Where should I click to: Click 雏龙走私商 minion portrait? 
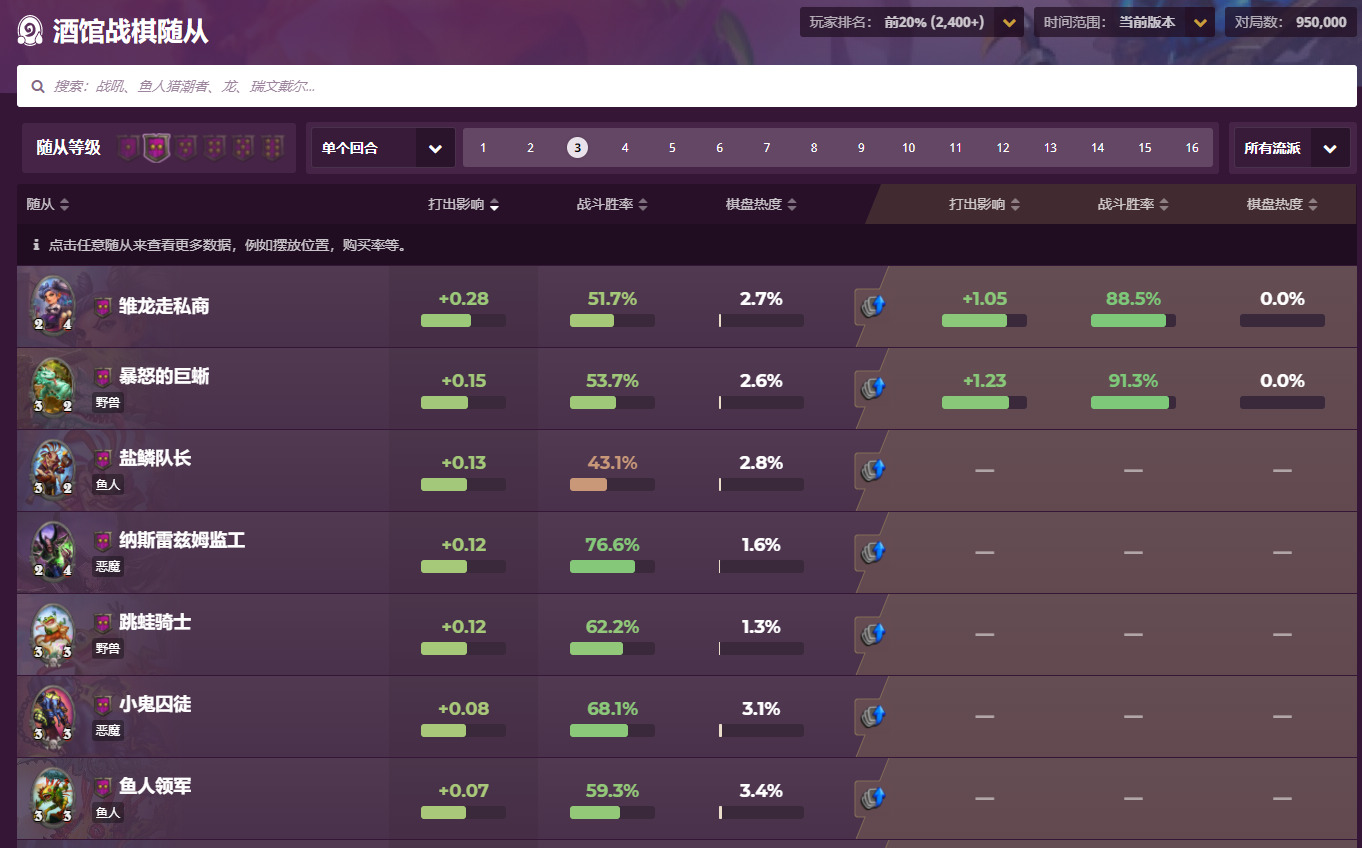[x=53, y=305]
